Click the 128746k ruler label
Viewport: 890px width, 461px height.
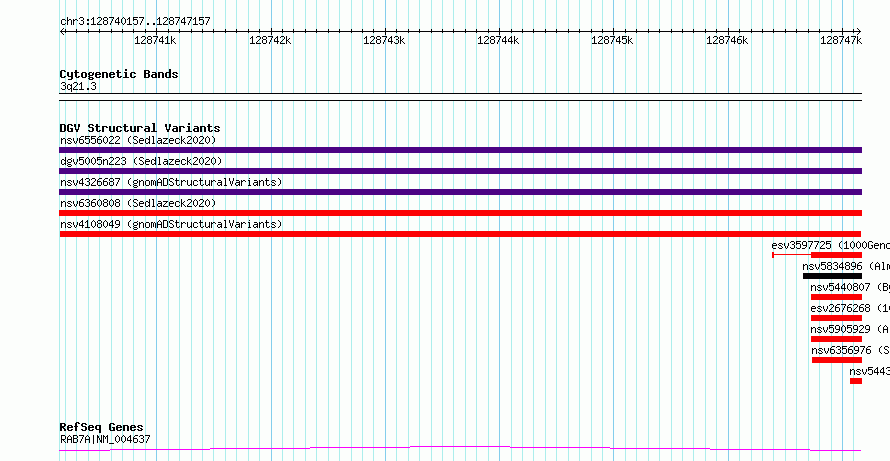click(727, 40)
